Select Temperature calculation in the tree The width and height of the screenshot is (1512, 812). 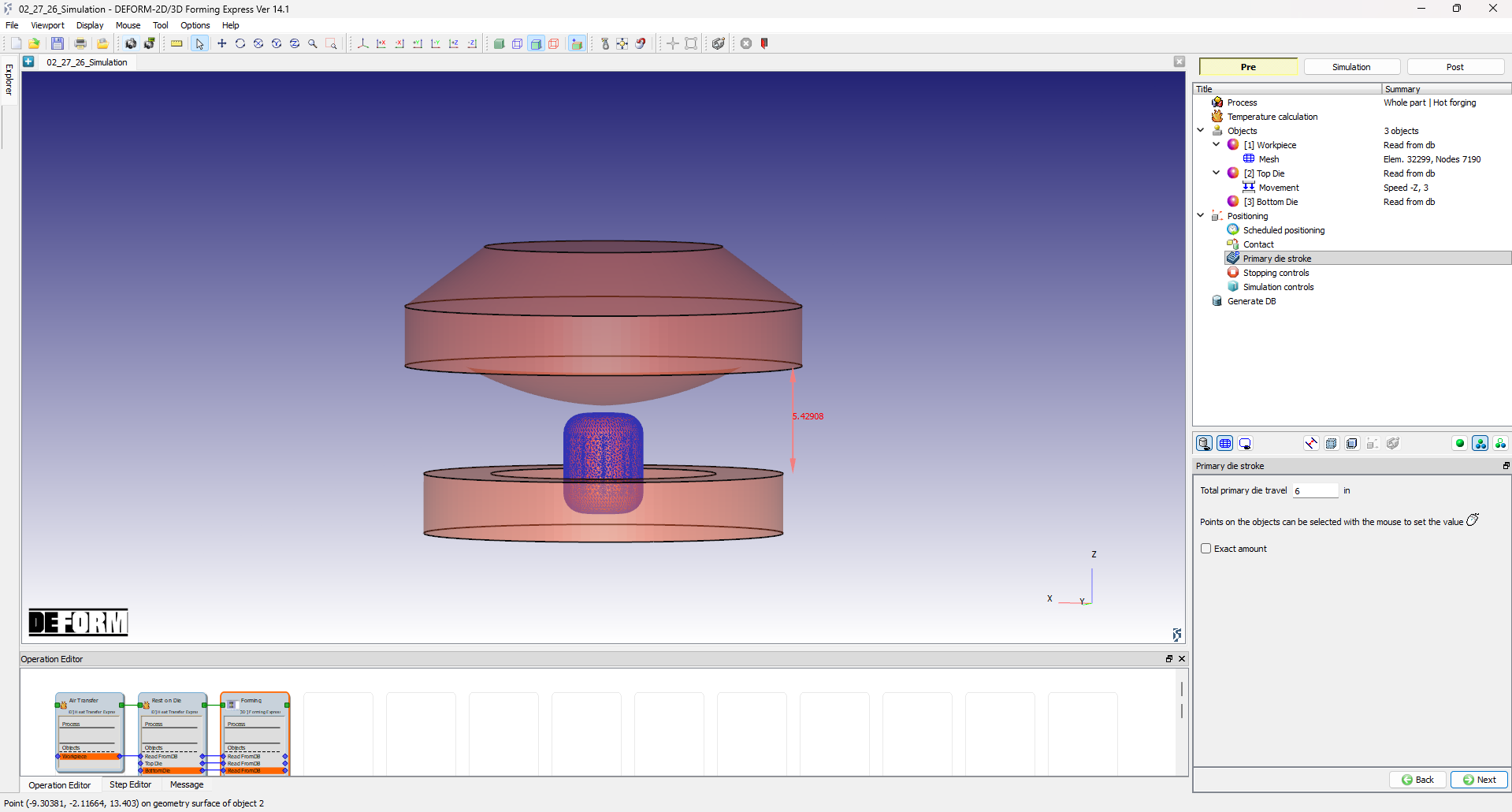[x=1272, y=117]
